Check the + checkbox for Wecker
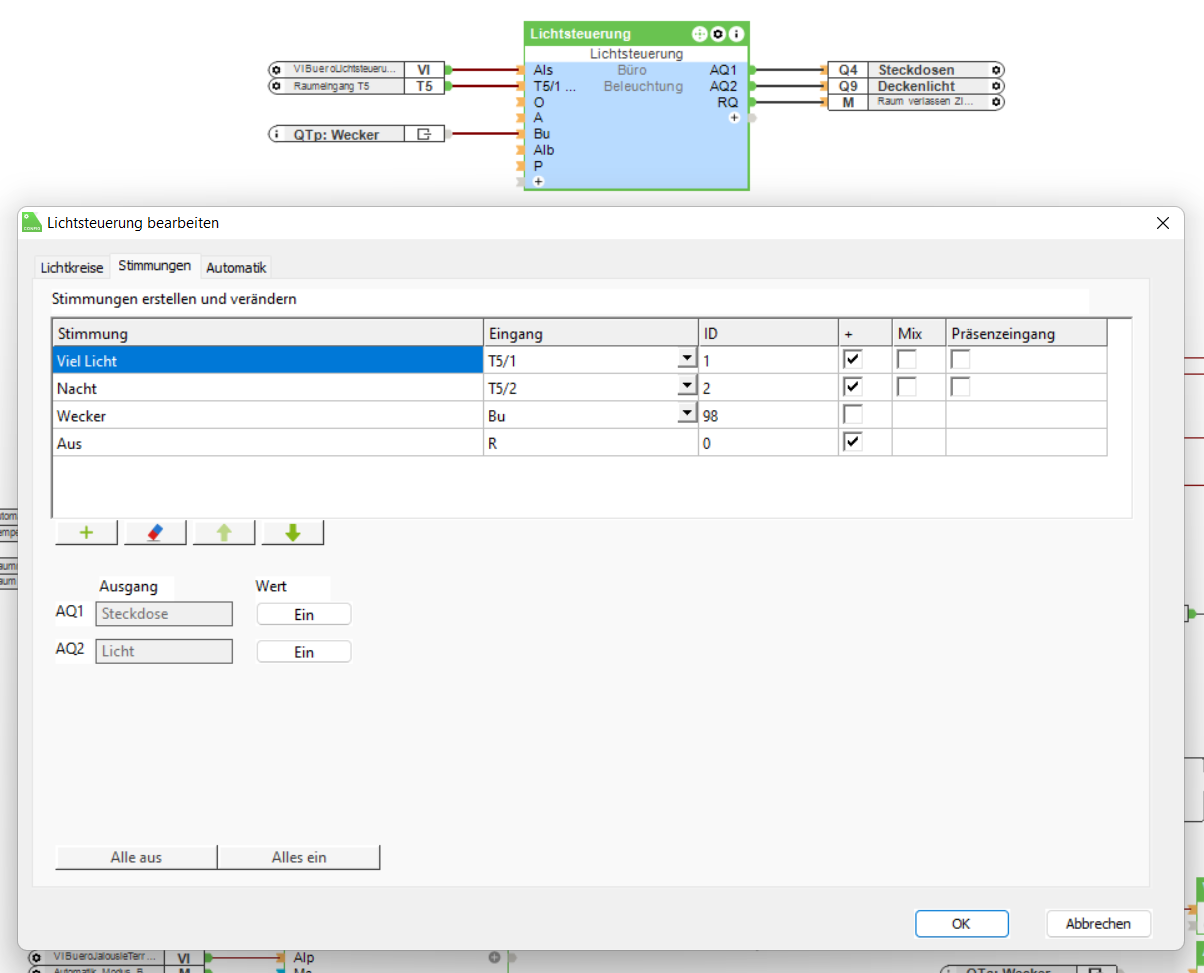 point(853,415)
